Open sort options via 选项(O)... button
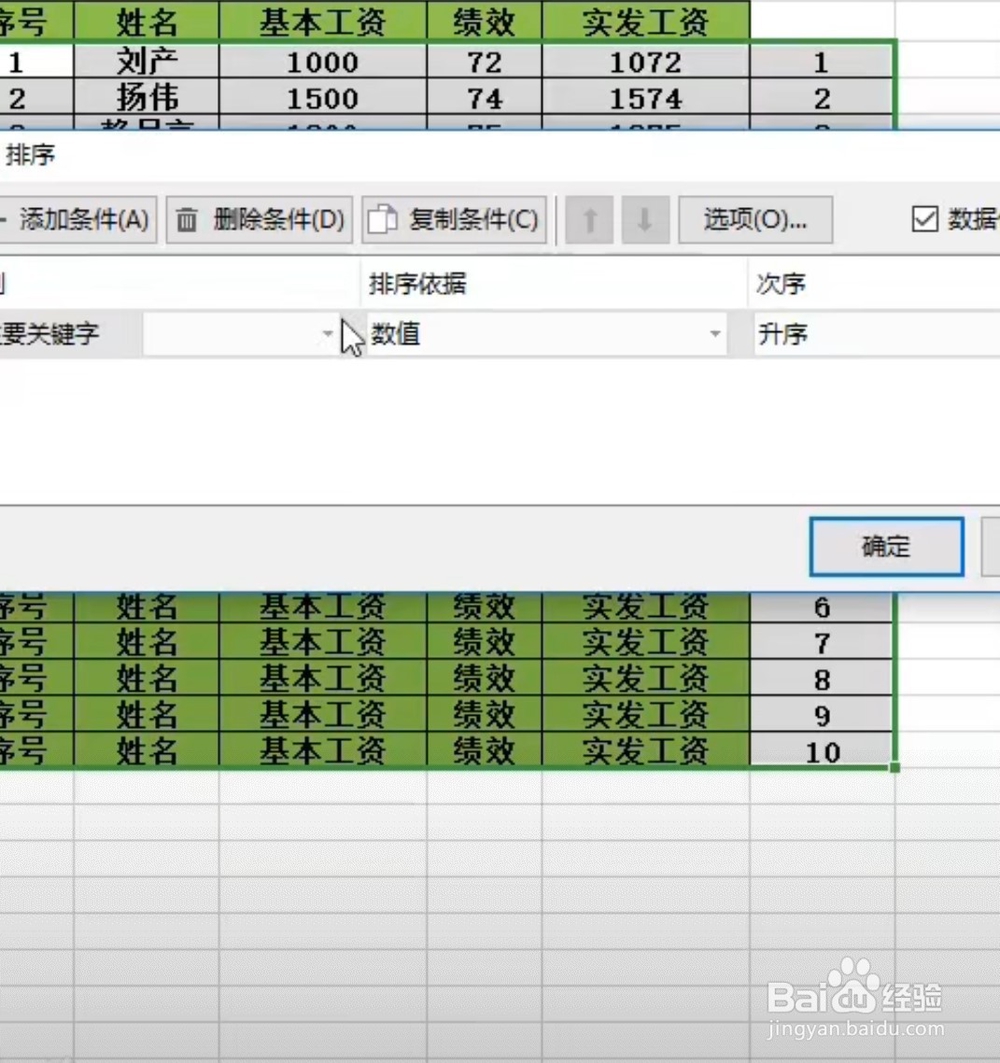The image size is (1000, 1063). (755, 220)
